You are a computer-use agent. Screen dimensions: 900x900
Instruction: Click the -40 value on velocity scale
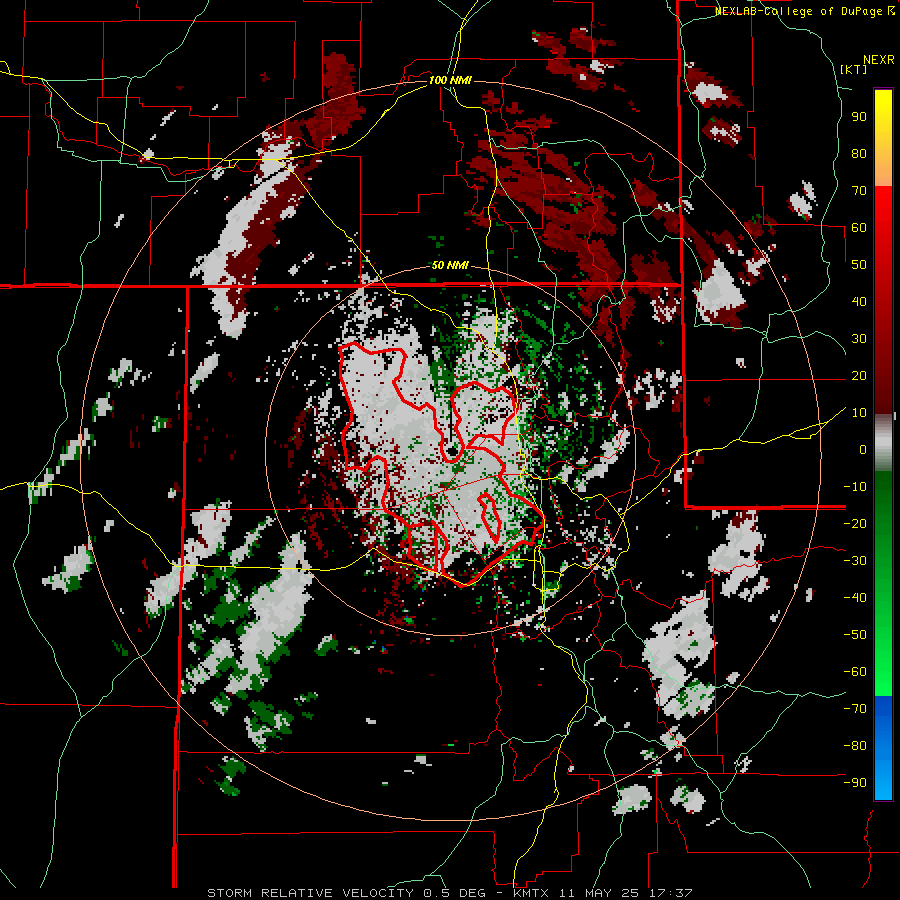pos(855,598)
